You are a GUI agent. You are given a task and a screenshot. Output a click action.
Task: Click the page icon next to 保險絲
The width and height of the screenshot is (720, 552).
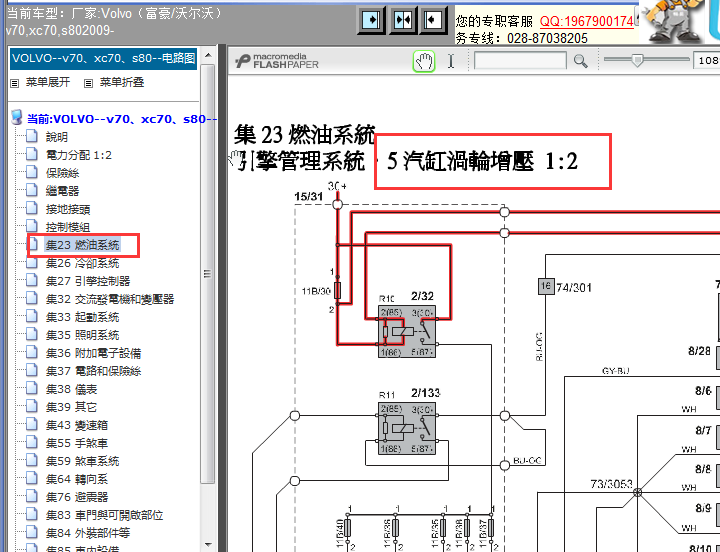[x=32, y=172]
